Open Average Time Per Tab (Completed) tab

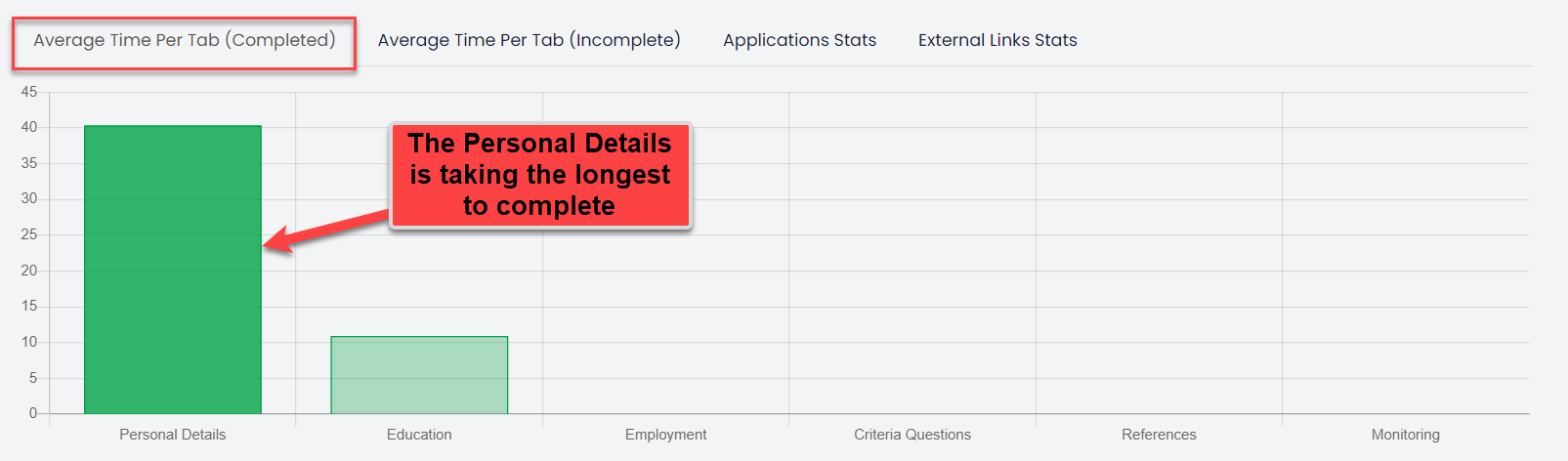click(184, 40)
